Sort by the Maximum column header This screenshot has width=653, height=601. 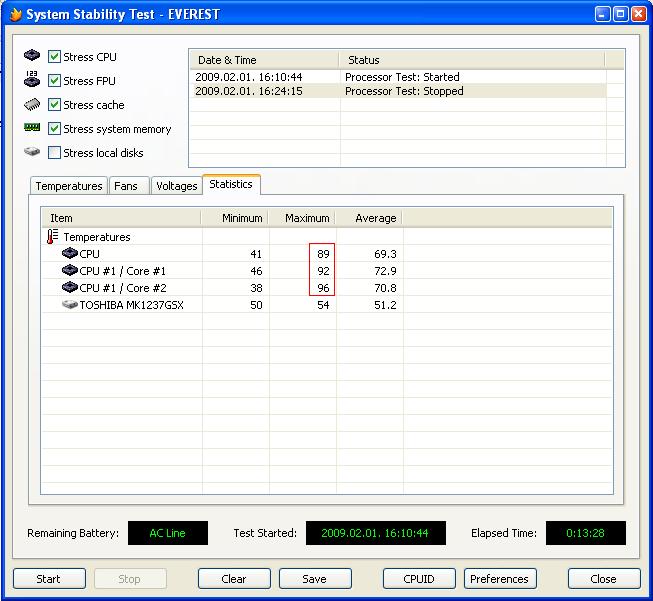point(302,218)
